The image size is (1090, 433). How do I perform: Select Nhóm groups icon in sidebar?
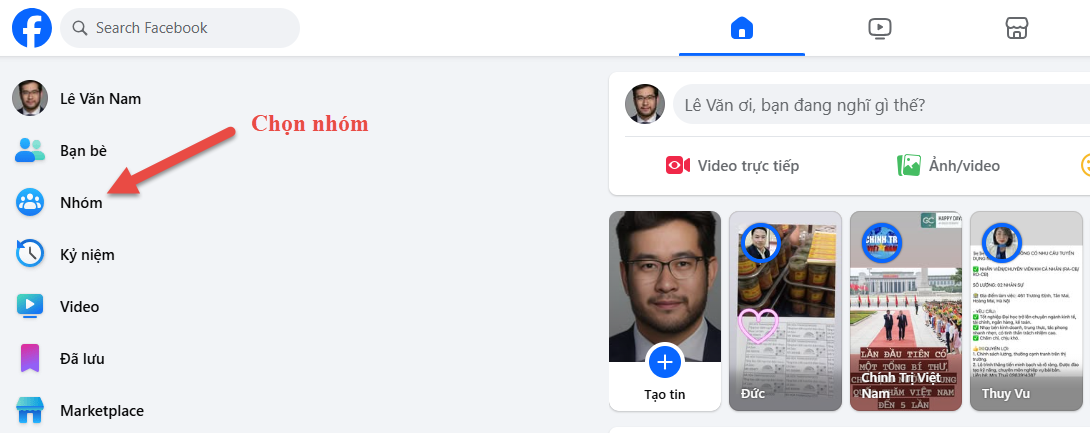(30, 202)
